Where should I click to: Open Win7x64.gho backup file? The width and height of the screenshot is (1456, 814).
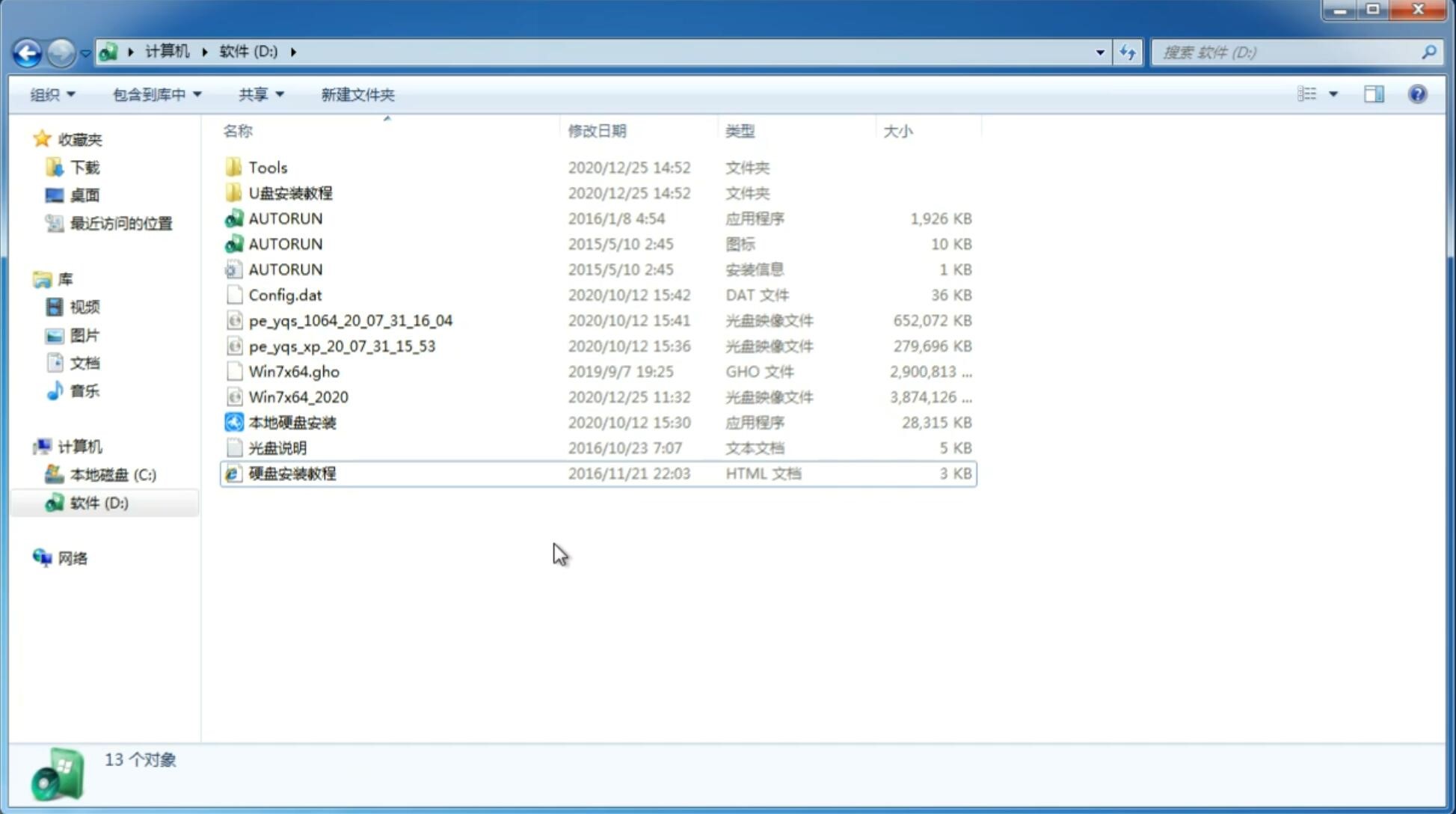coord(293,371)
